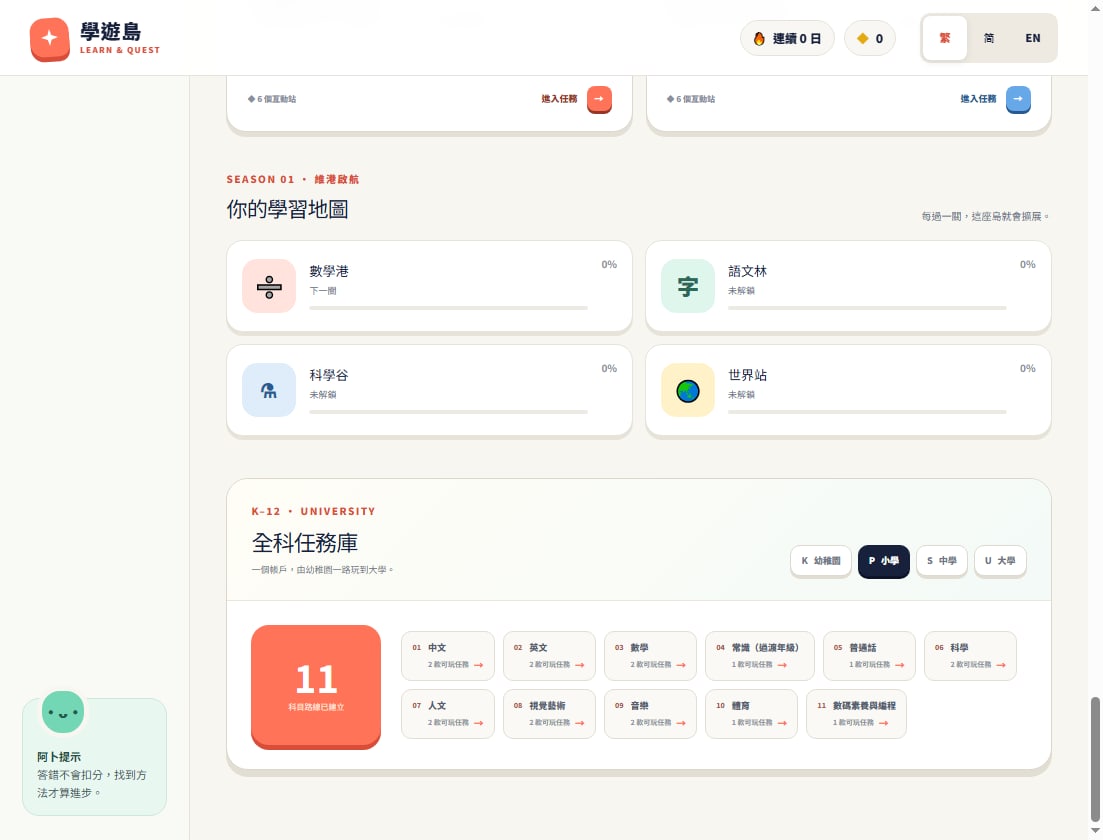Click the 0% value in the 科學谷 card
This screenshot has width=1103, height=840.
[609, 369]
